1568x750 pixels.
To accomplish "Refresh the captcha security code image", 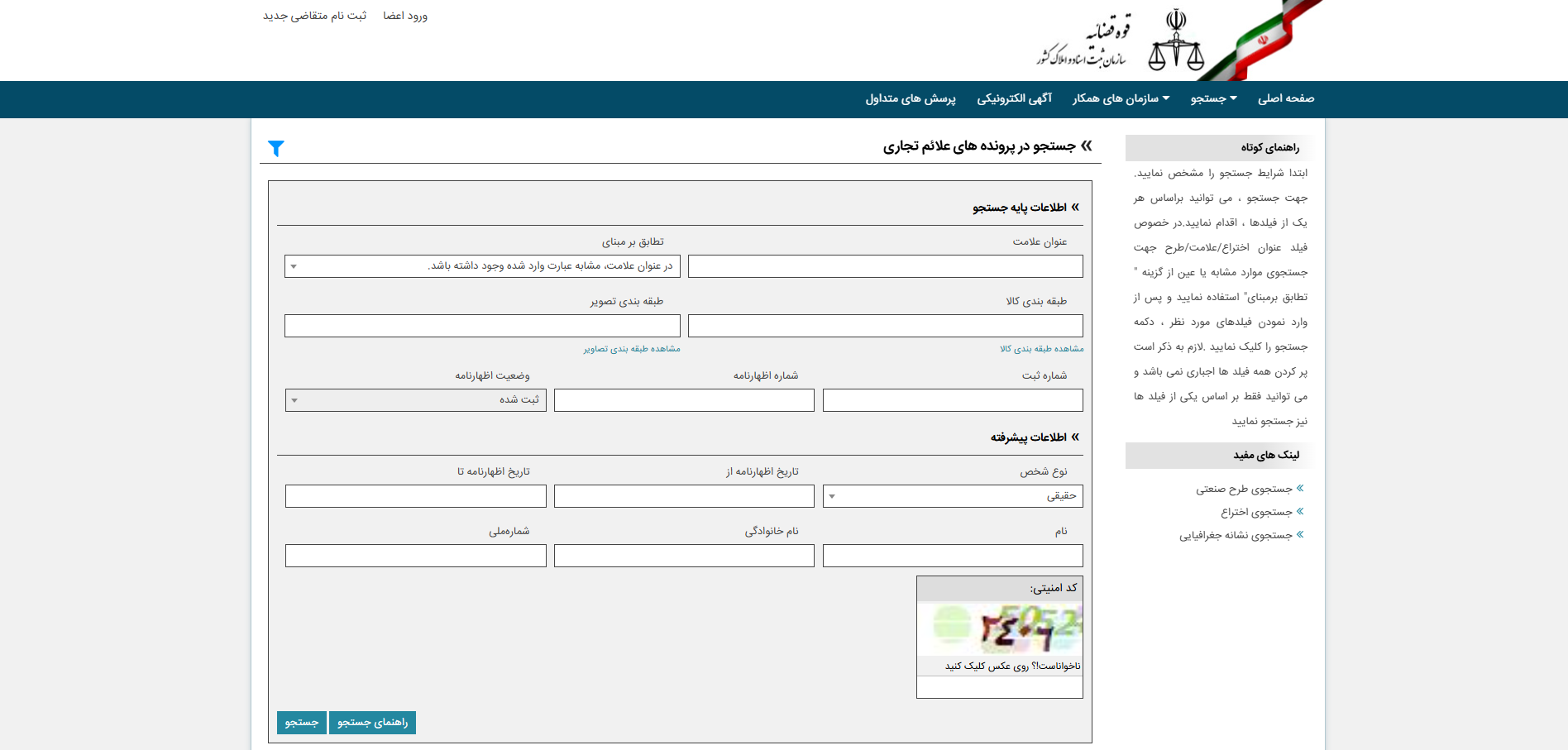I will (x=999, y=629).
